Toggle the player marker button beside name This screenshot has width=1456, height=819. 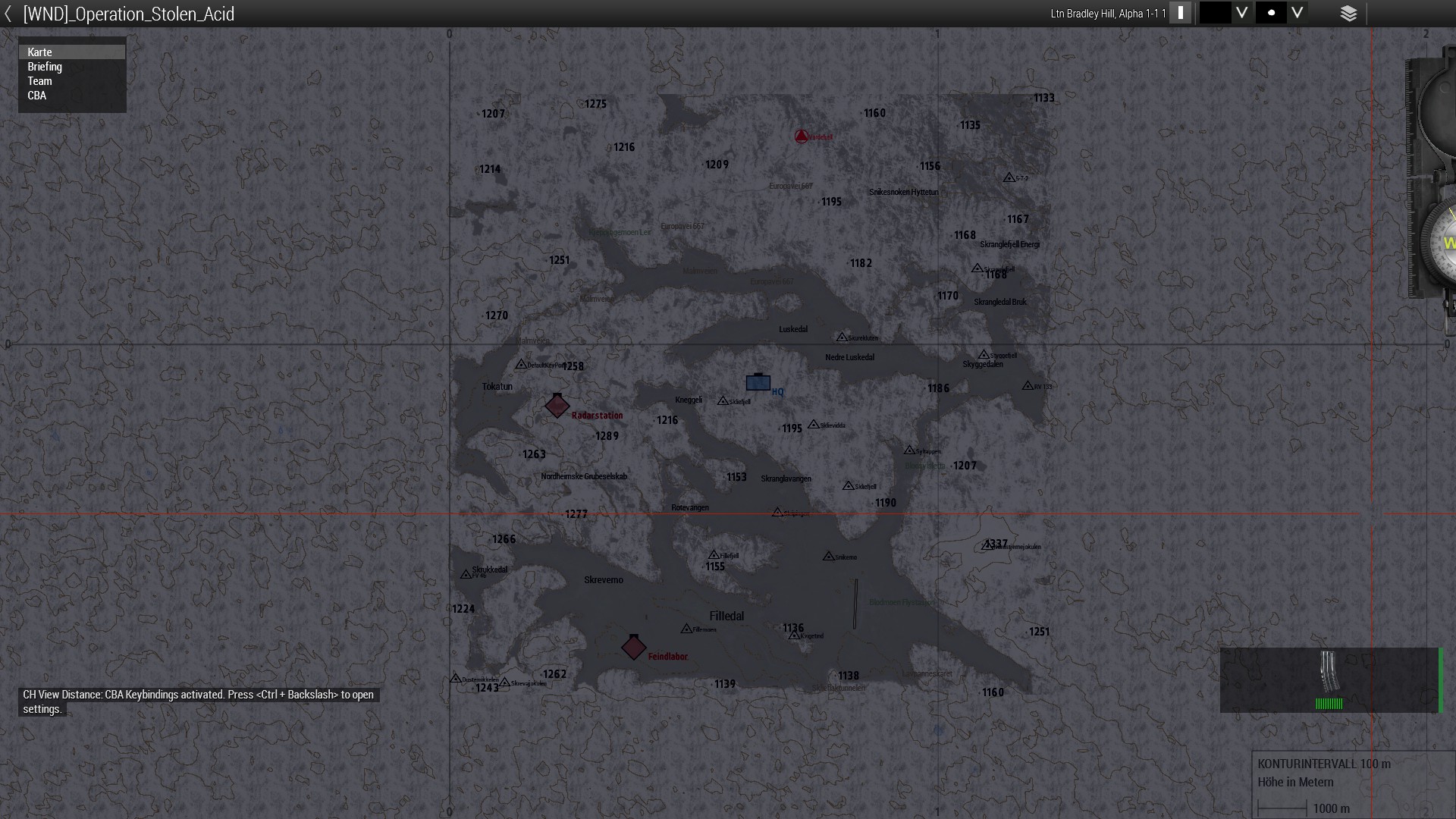1180,13
